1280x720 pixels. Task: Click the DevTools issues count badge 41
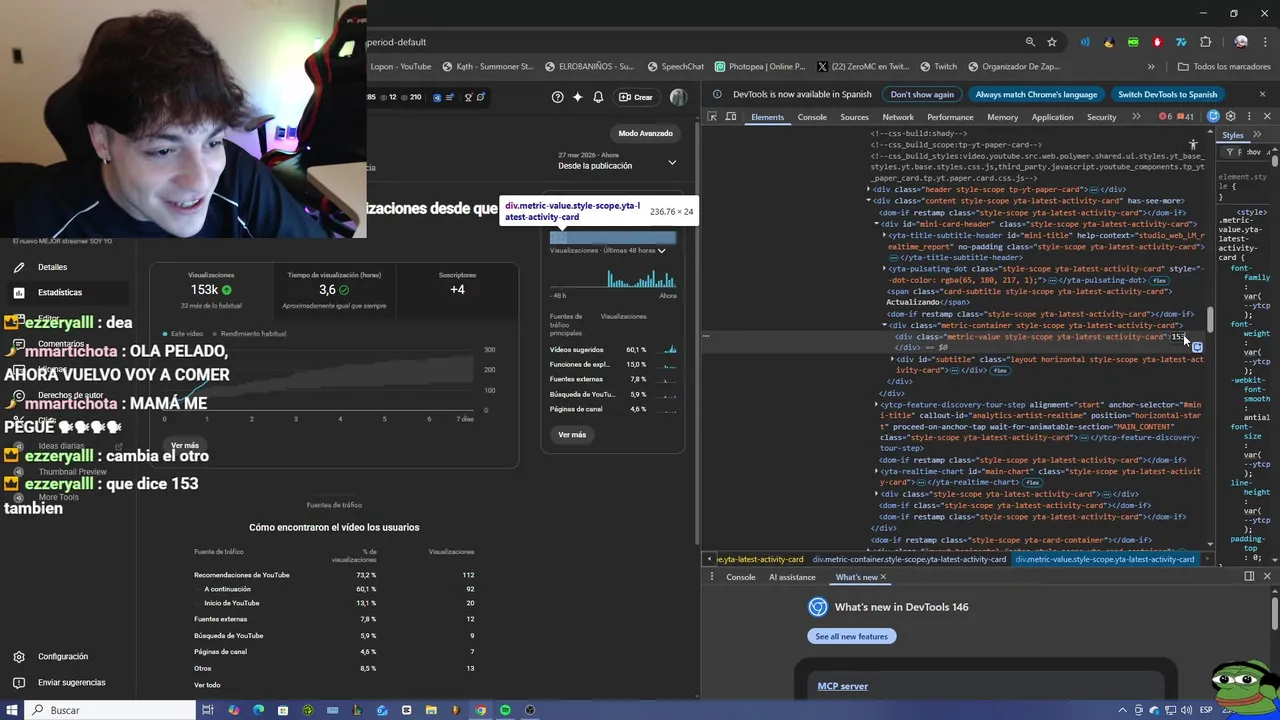(x=1185, y=117)
